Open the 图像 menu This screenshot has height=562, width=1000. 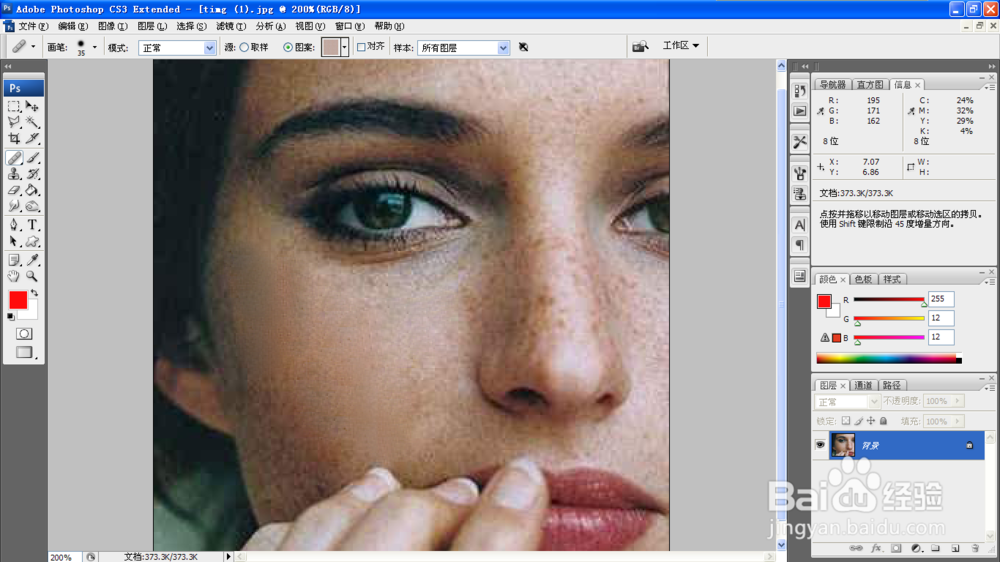pos(112,26)
